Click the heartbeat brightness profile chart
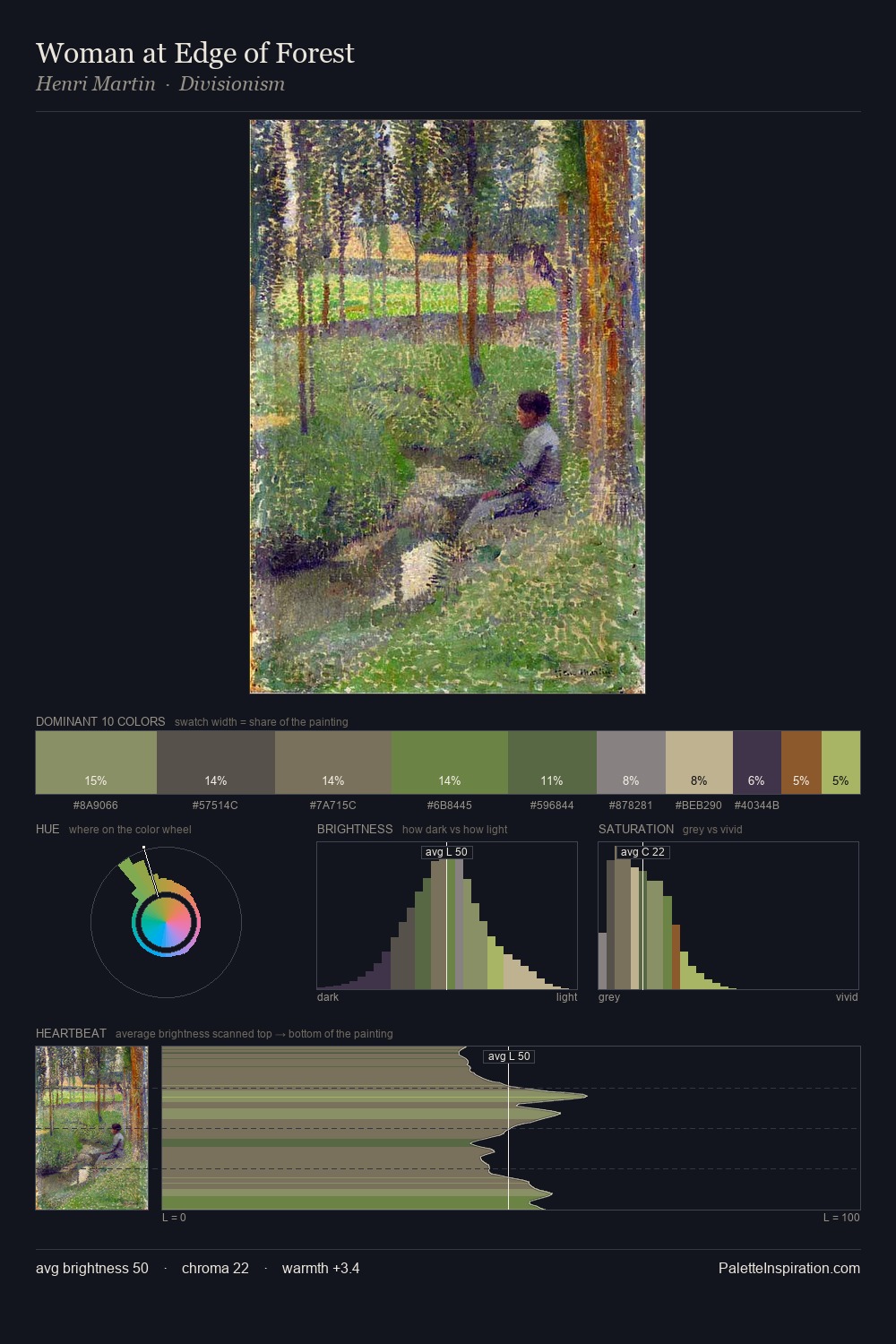896x1344 pixels. tap(511, 1128)
